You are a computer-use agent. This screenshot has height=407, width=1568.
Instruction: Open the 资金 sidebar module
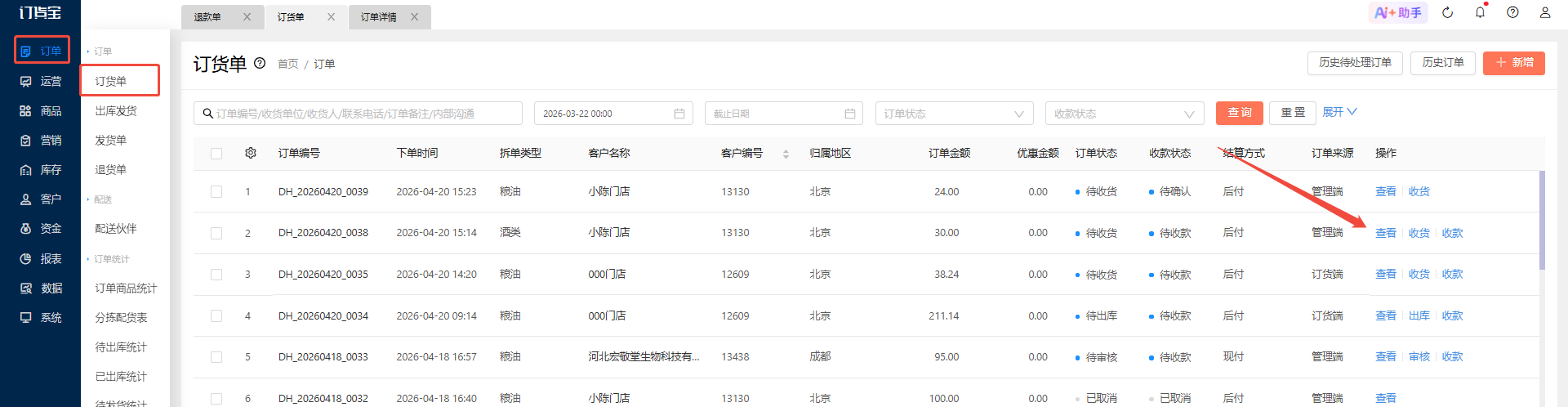coord(41,228)
